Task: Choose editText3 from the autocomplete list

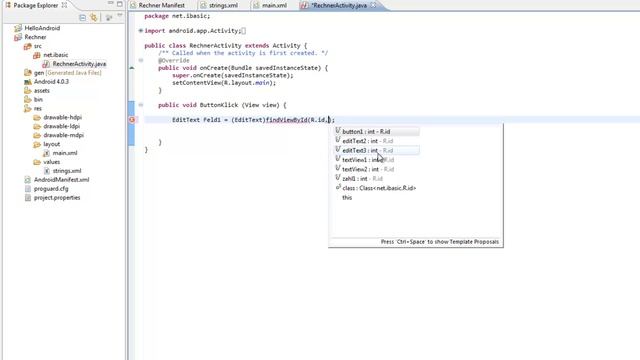Action: (377, 150)
